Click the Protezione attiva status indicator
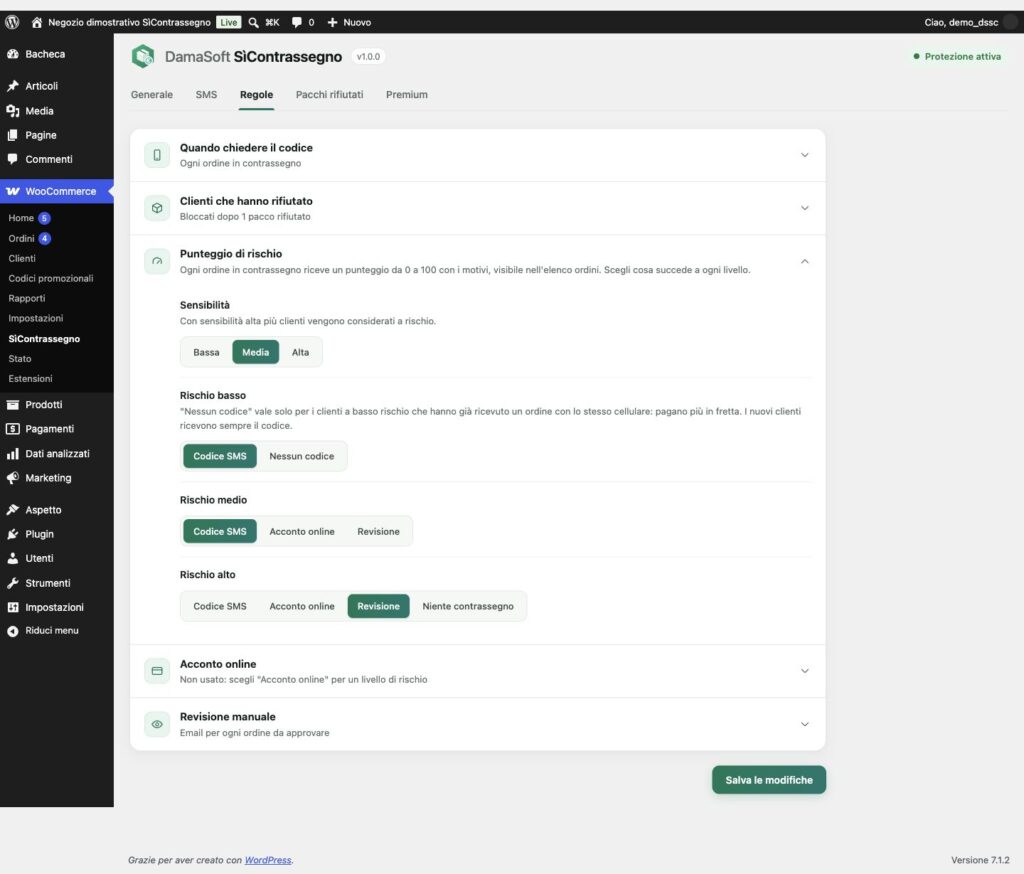 957,56
